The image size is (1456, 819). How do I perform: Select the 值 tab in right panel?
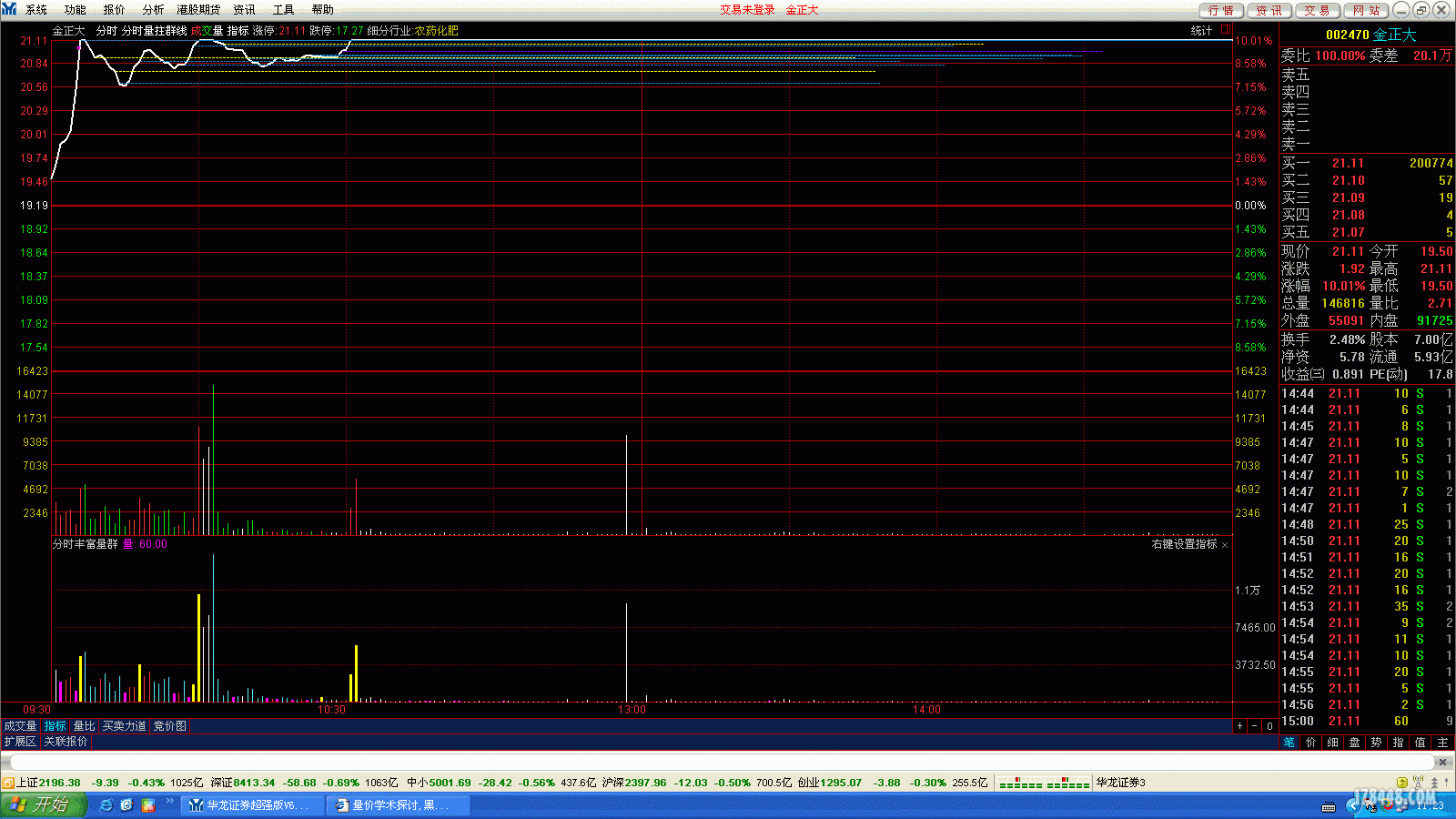pos(1421,743)
